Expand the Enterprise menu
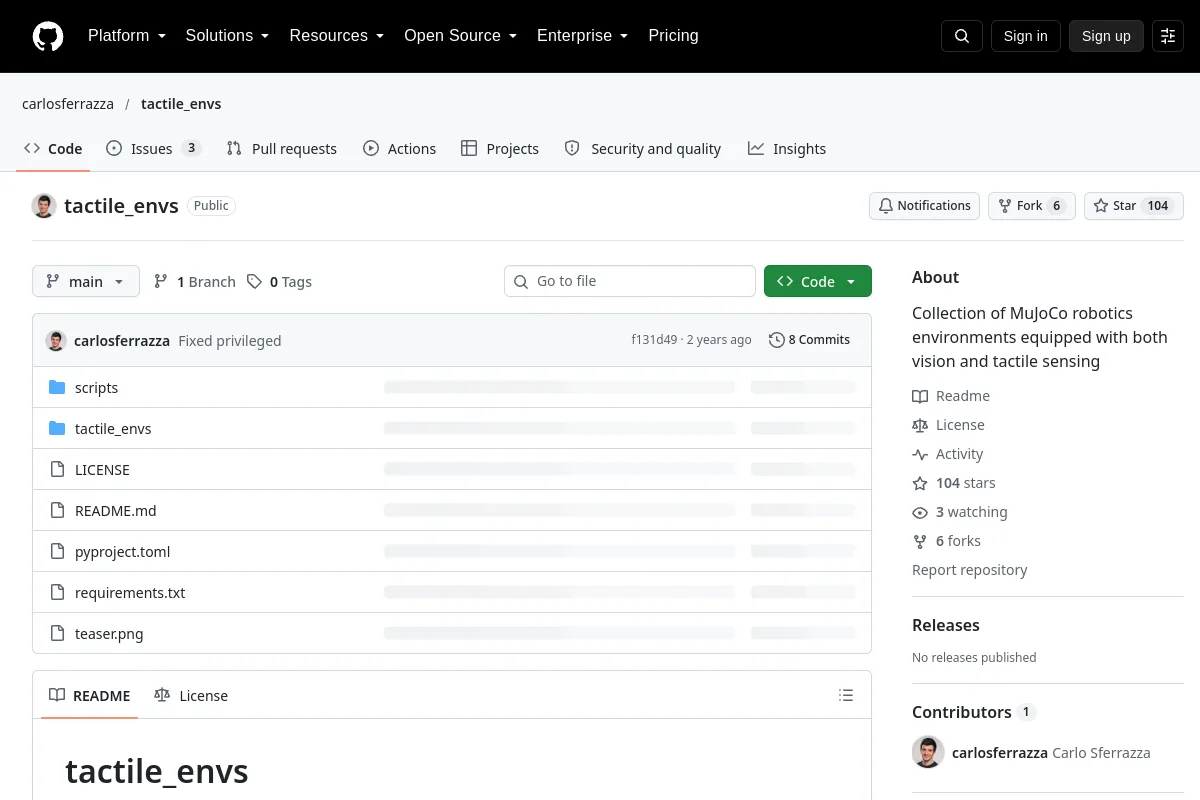This screenshot has height=800, width=1200. [582, 36]
